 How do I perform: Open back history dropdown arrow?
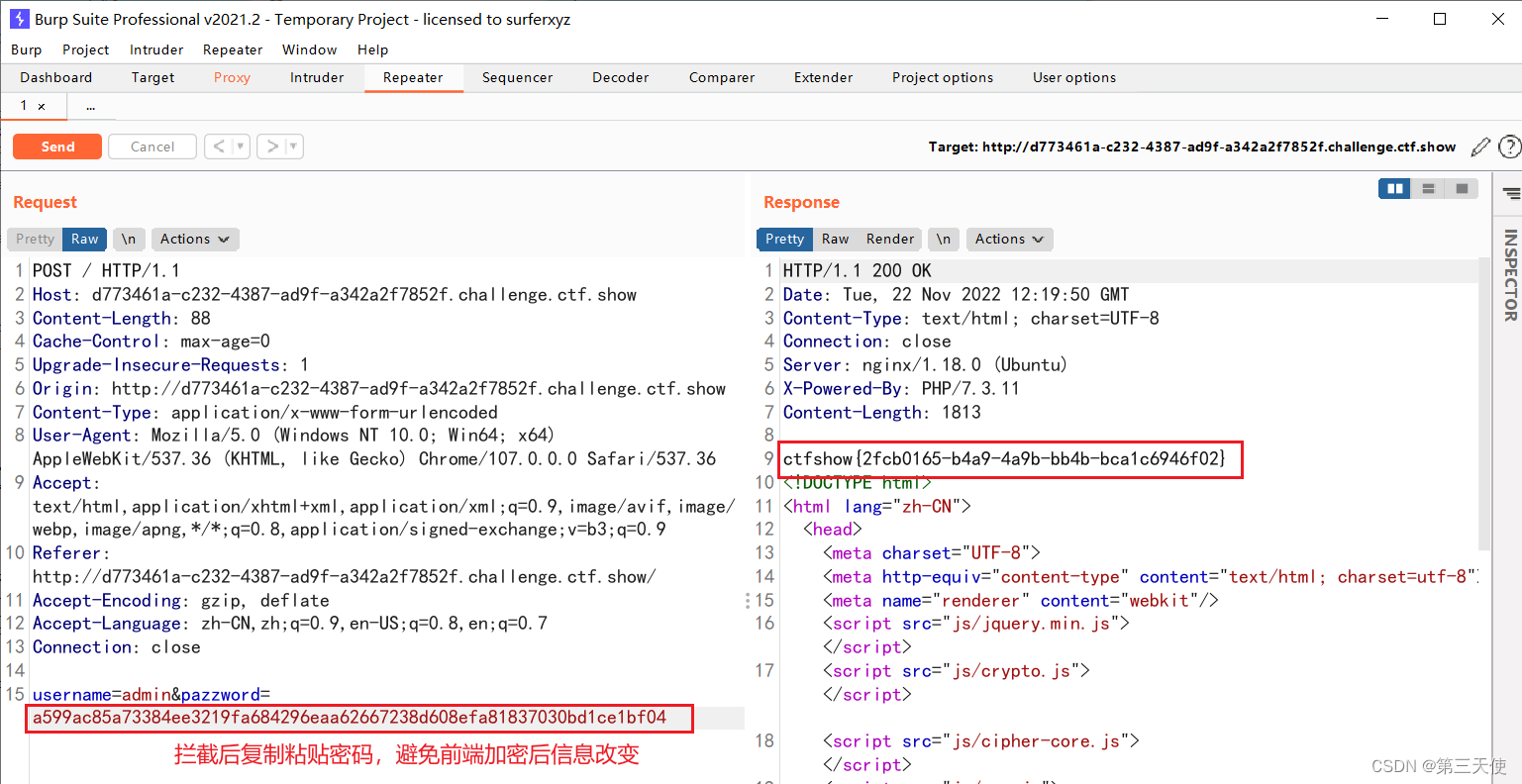[x=241, y=147]
